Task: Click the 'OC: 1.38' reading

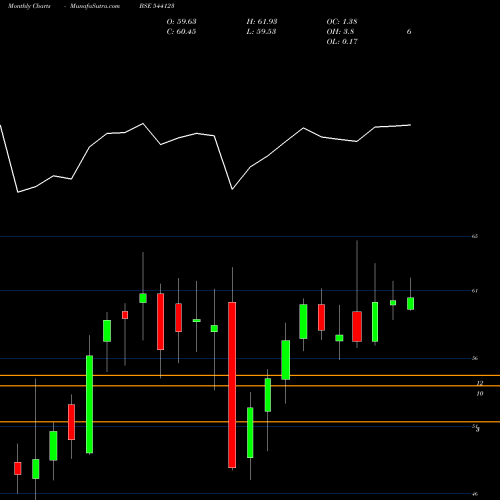Action: (342, 22)
